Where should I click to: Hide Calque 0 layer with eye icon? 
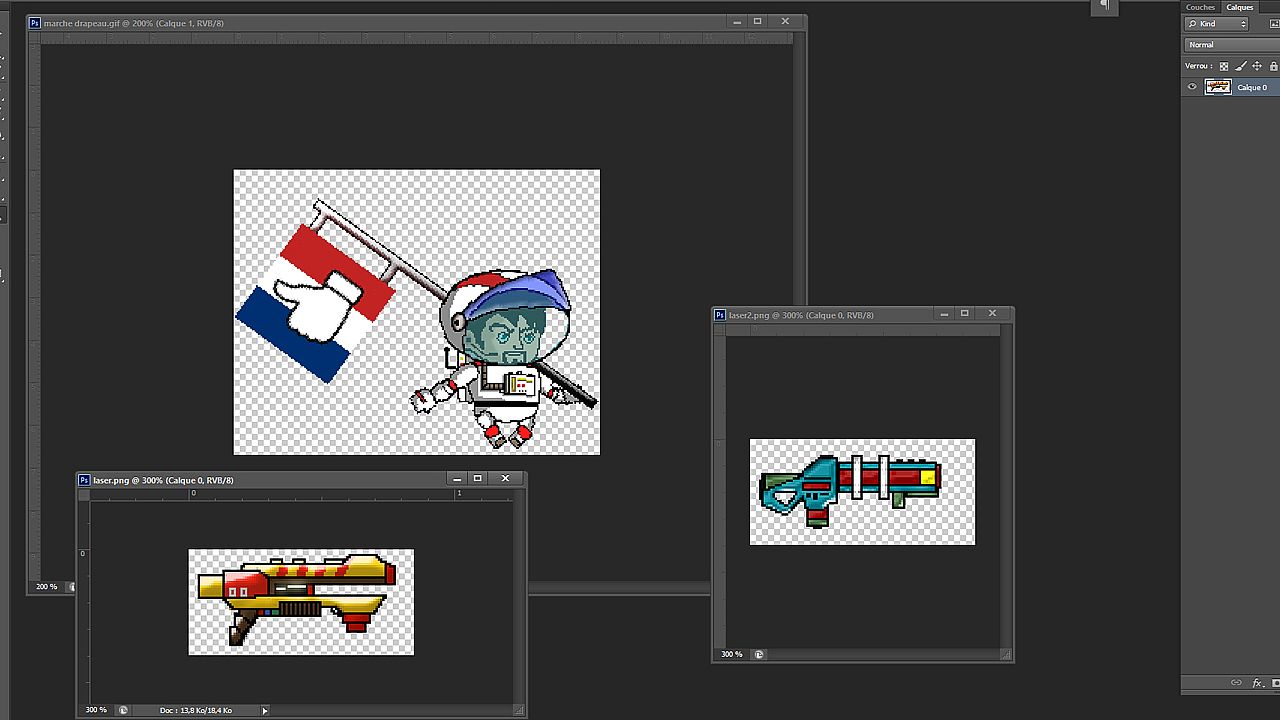point(1192,87)
